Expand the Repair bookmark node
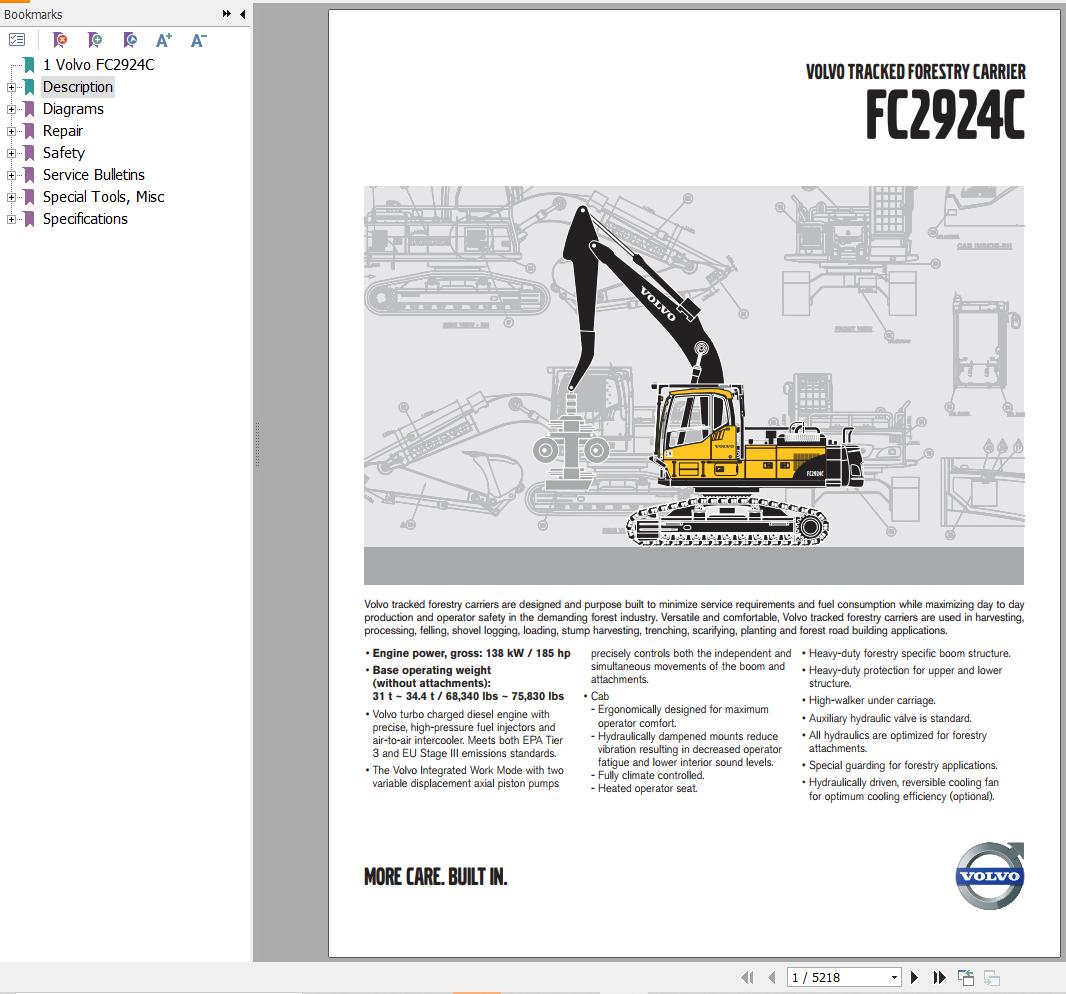Image resolution: width=1066 pixels, height=994 pixels. point(11,131)
